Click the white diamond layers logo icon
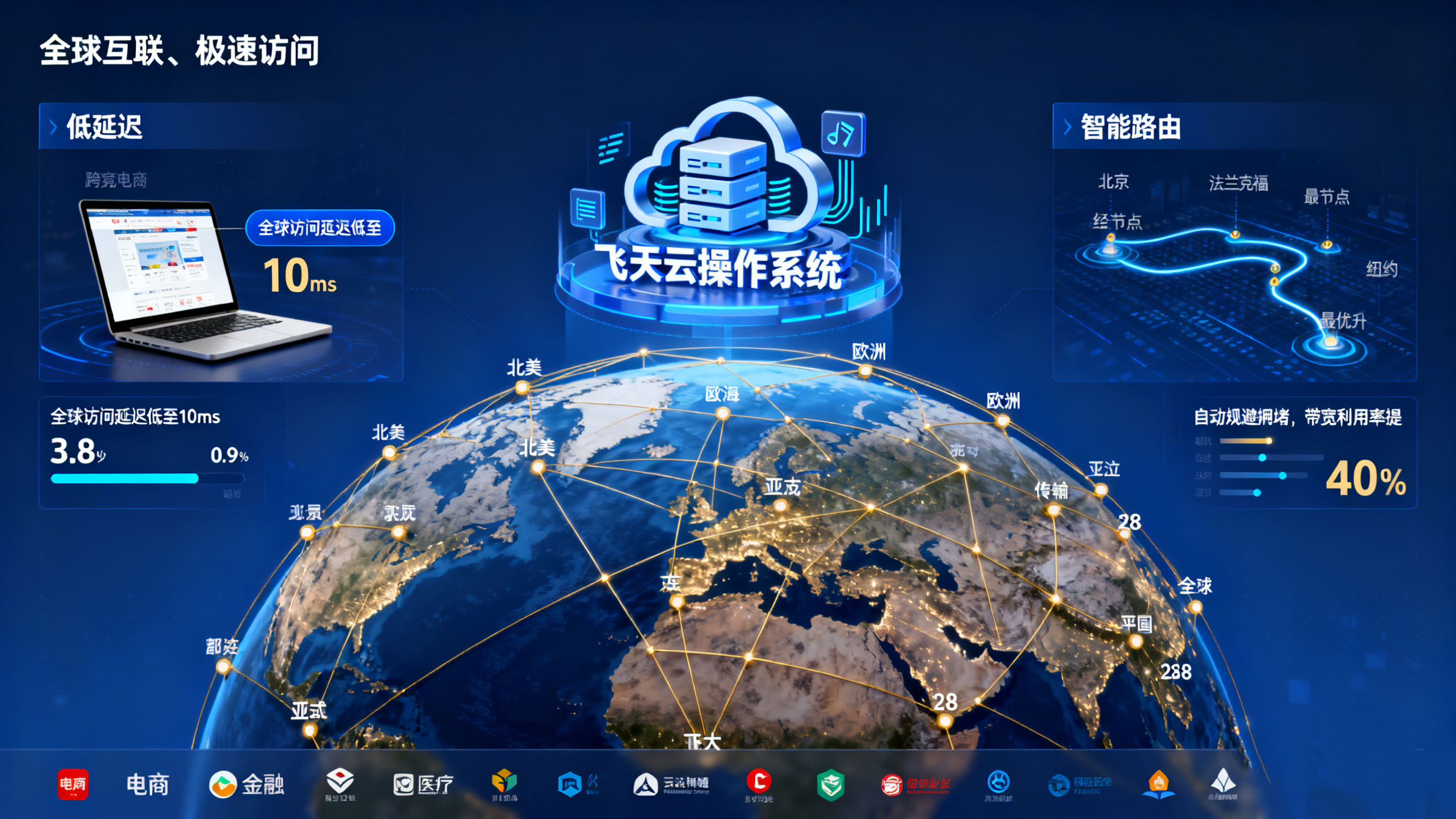Viewport: 1456px width, 819px height. (x=340, y=781)
